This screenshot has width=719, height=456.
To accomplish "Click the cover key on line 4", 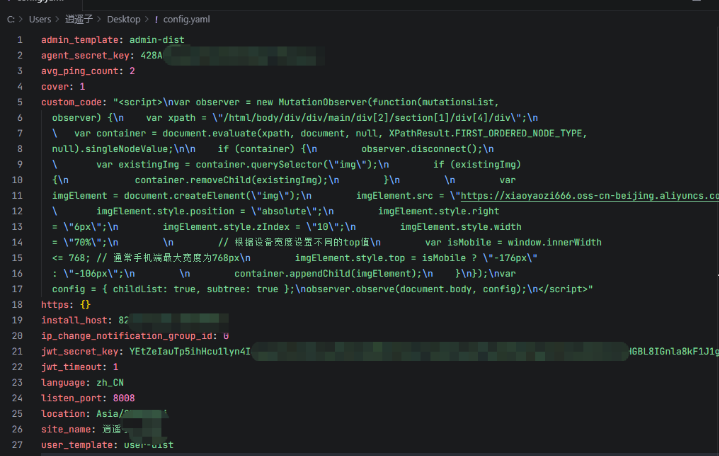I will click(x=55, y=87).
